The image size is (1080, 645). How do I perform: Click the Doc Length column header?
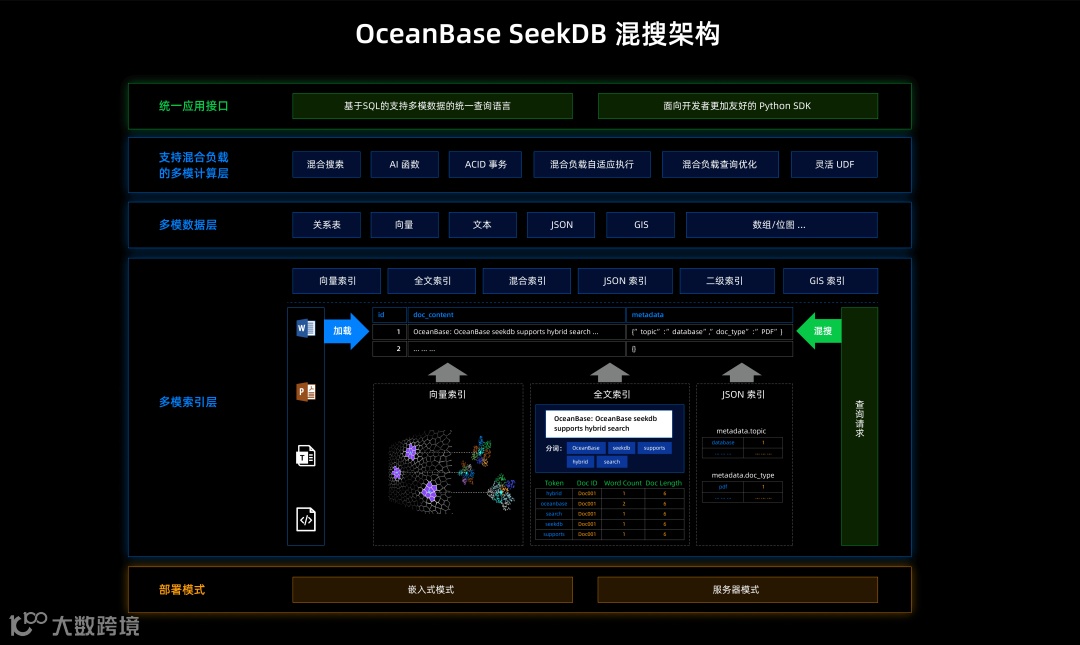pos(663,483)
